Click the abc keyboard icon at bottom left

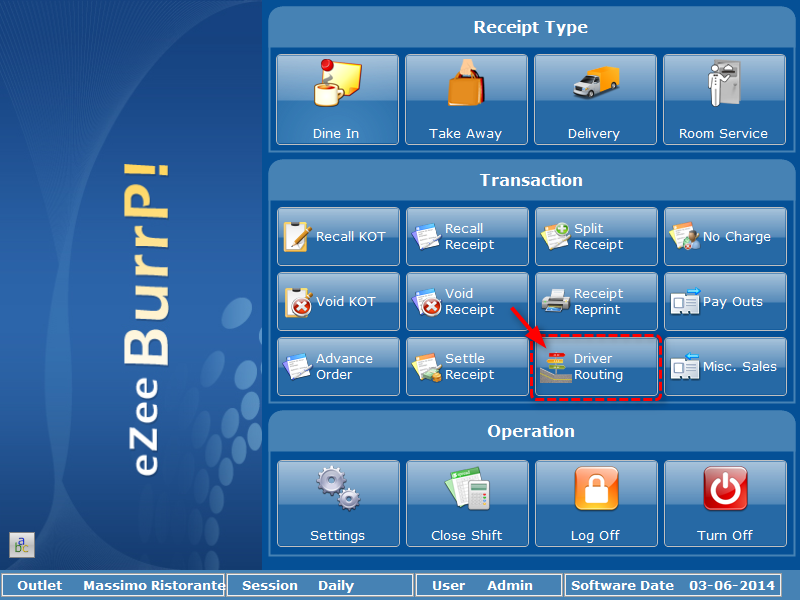point(21,545)
